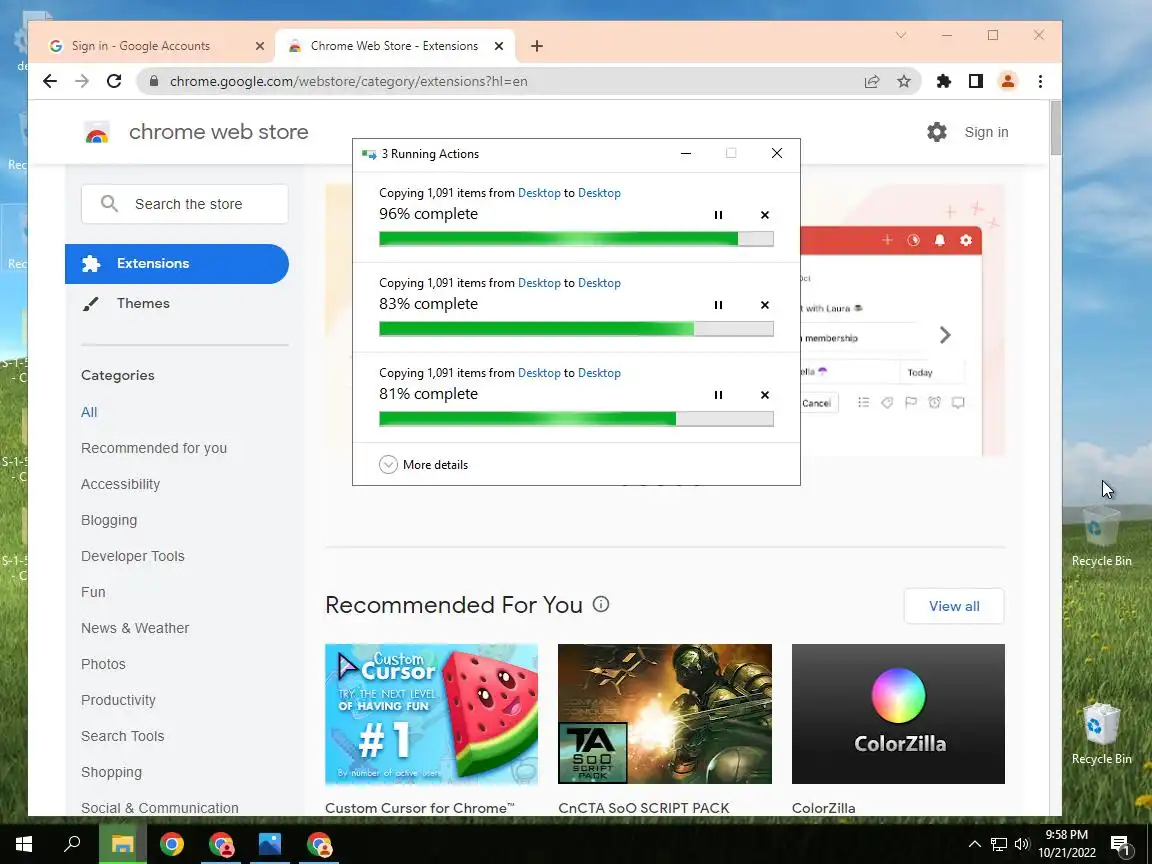Open the ColorZilla extension thumbnail

click(x=898, y=714)
